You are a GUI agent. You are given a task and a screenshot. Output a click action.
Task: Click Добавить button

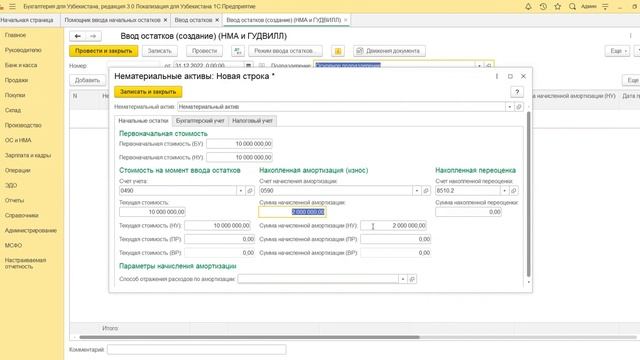87,80
